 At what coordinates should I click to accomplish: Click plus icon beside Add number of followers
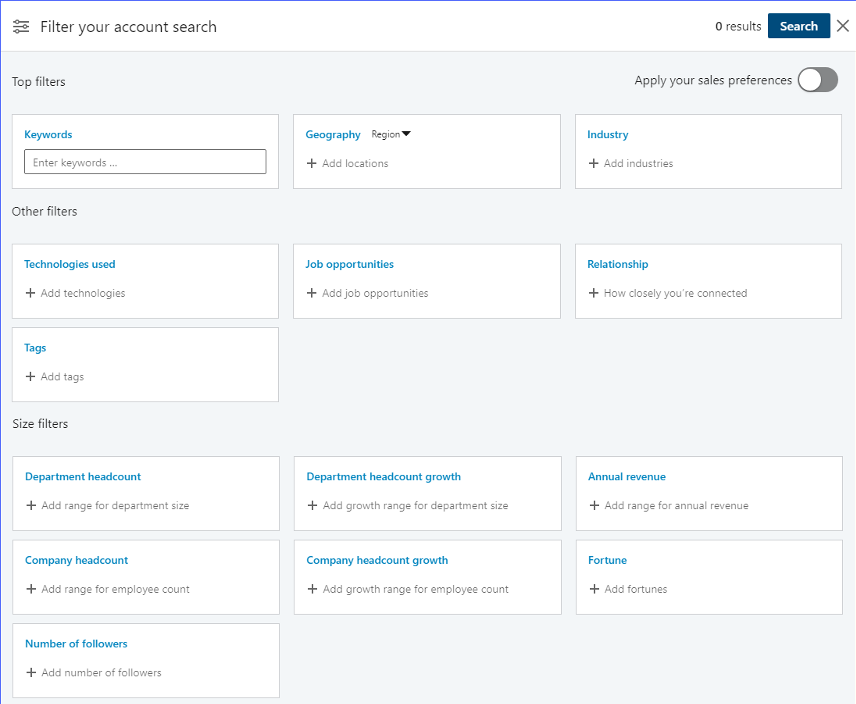tap(31, 672)
